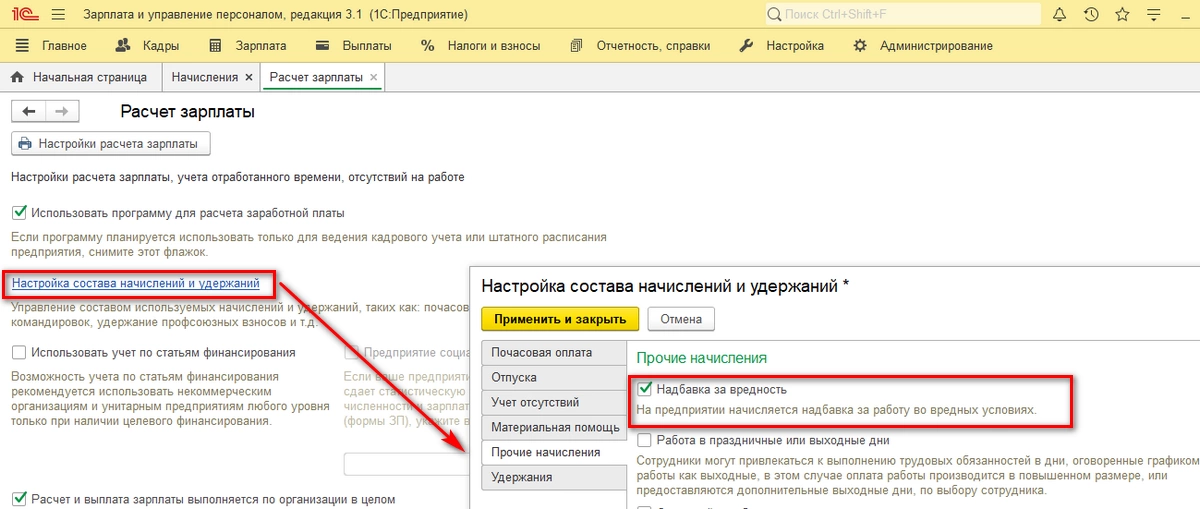
Task: Open the service menu lines icon
Action: click(1154, 15)
